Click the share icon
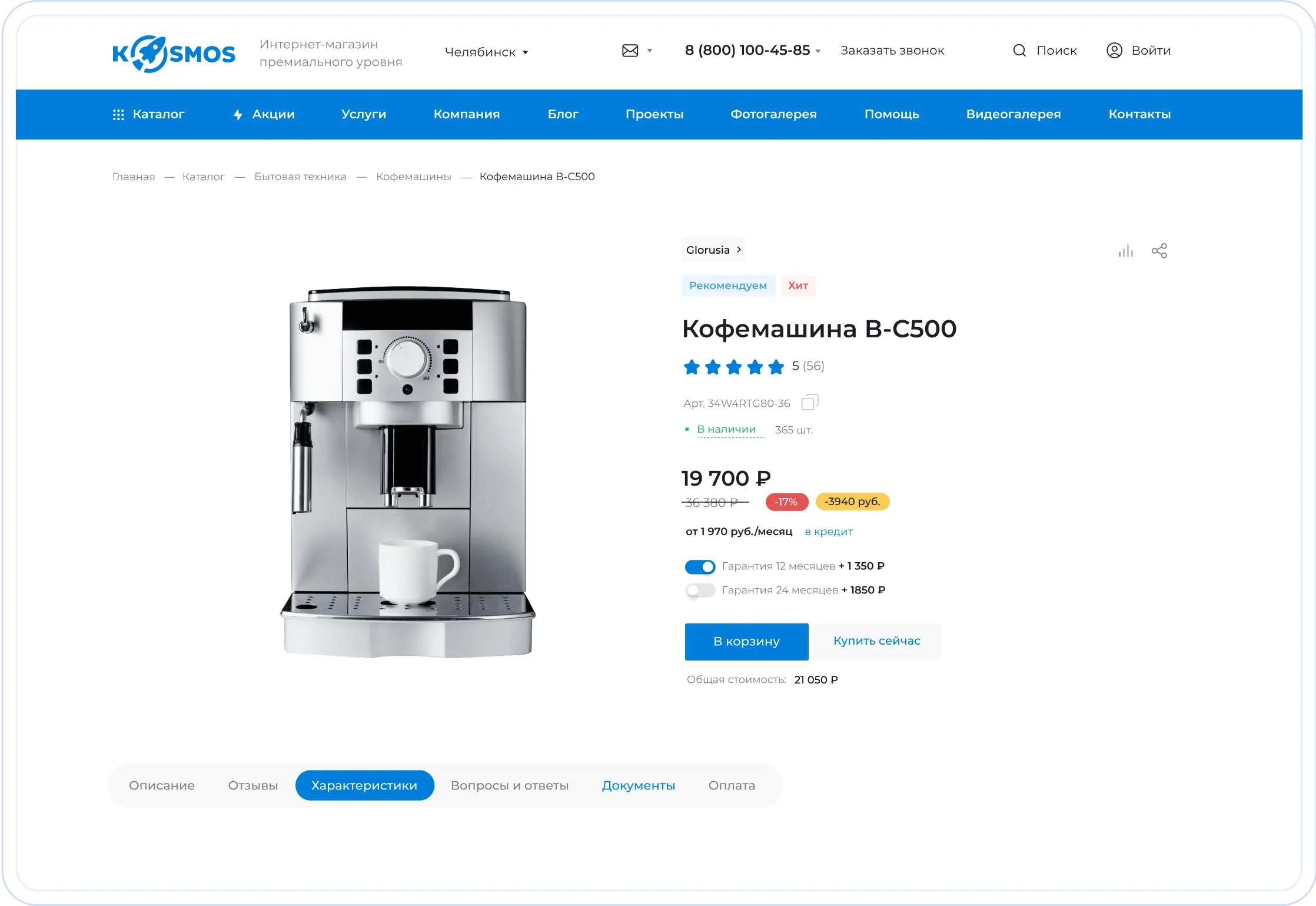This screenshot has height=906, width=1316. click(1159, 251)
